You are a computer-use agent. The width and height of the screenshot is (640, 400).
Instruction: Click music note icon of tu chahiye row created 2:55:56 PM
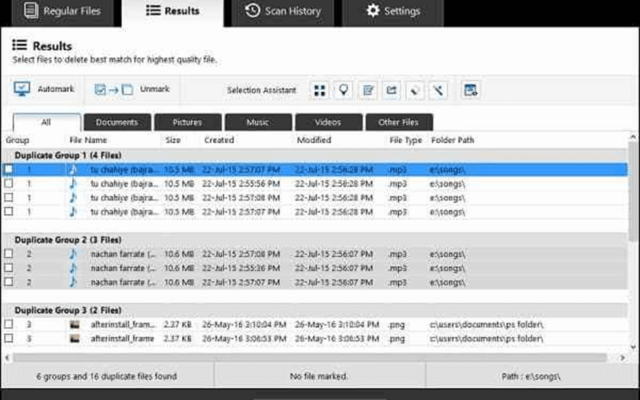coord(73,184)
